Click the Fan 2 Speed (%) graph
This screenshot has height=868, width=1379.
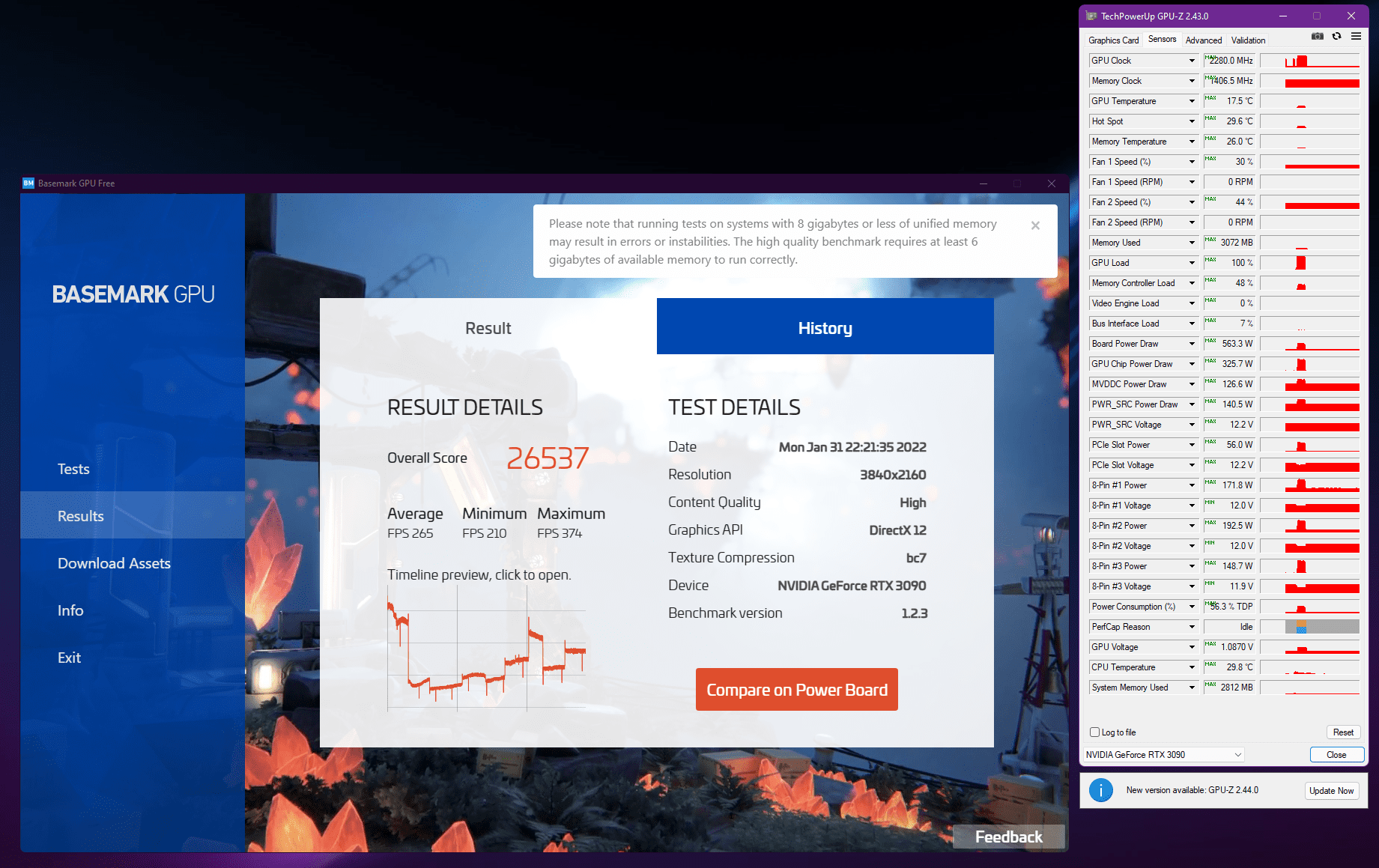1309,202
